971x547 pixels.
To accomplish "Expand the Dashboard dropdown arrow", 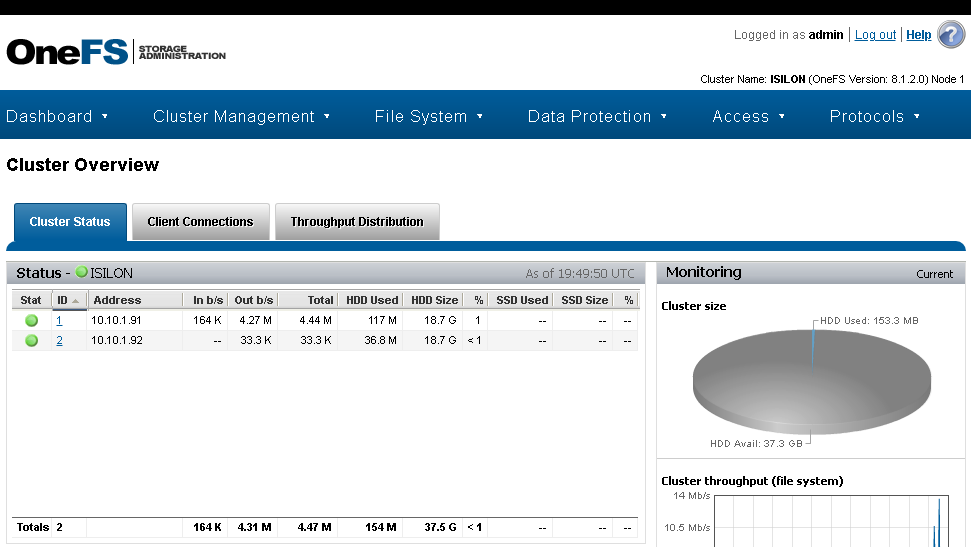I will pos(105,116).
